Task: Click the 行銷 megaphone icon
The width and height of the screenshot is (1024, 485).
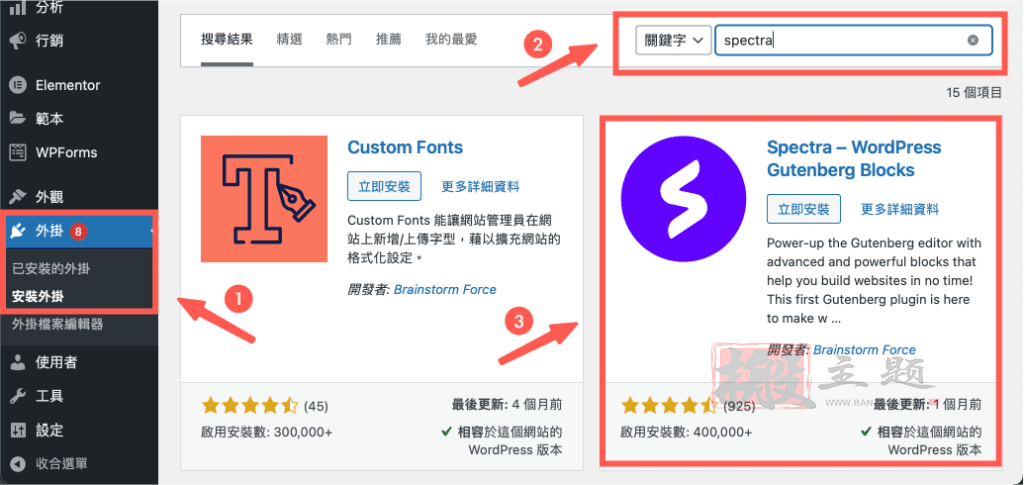Action: [x=18, y=41]
